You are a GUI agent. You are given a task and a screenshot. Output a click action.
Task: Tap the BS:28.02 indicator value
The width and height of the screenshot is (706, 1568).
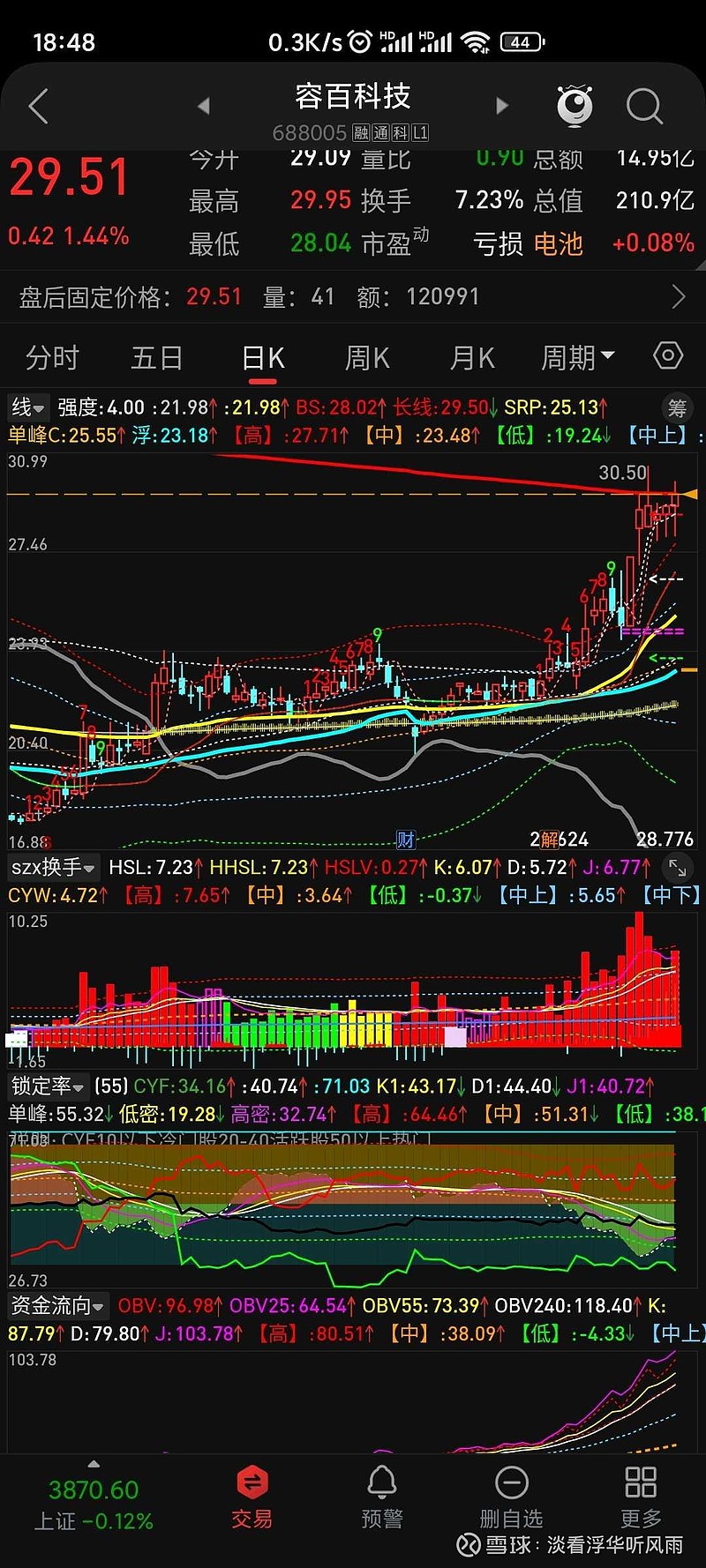341,407
